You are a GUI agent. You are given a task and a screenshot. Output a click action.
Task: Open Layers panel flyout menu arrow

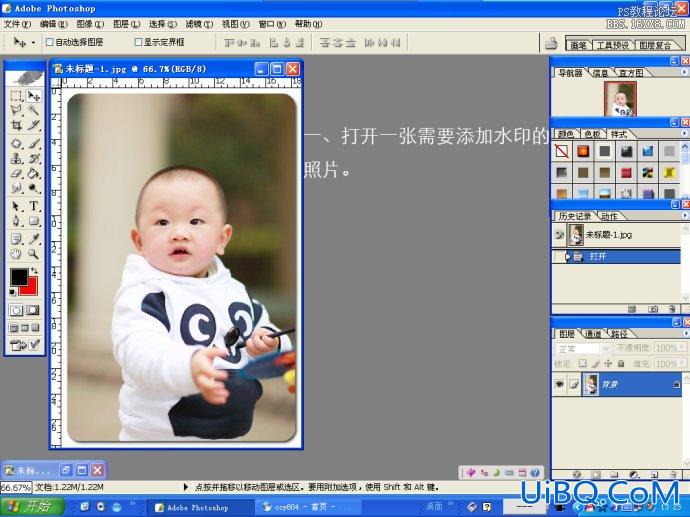pos(684,333)
